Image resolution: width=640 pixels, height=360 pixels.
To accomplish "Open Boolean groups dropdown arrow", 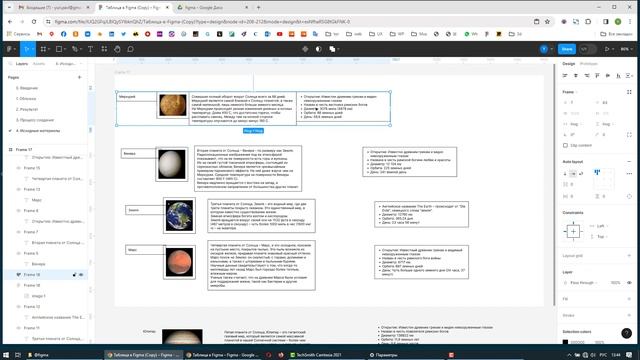I will click(x=338, y=49).
